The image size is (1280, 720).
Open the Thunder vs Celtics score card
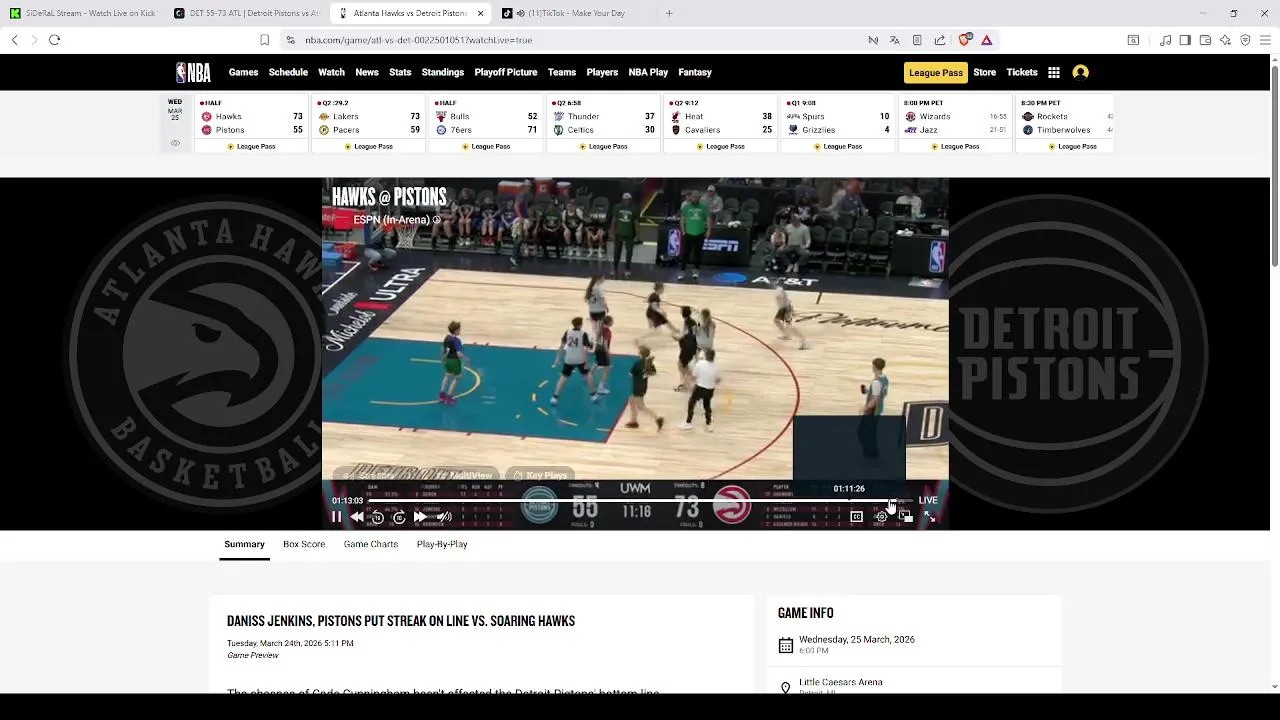coord(604,124)
